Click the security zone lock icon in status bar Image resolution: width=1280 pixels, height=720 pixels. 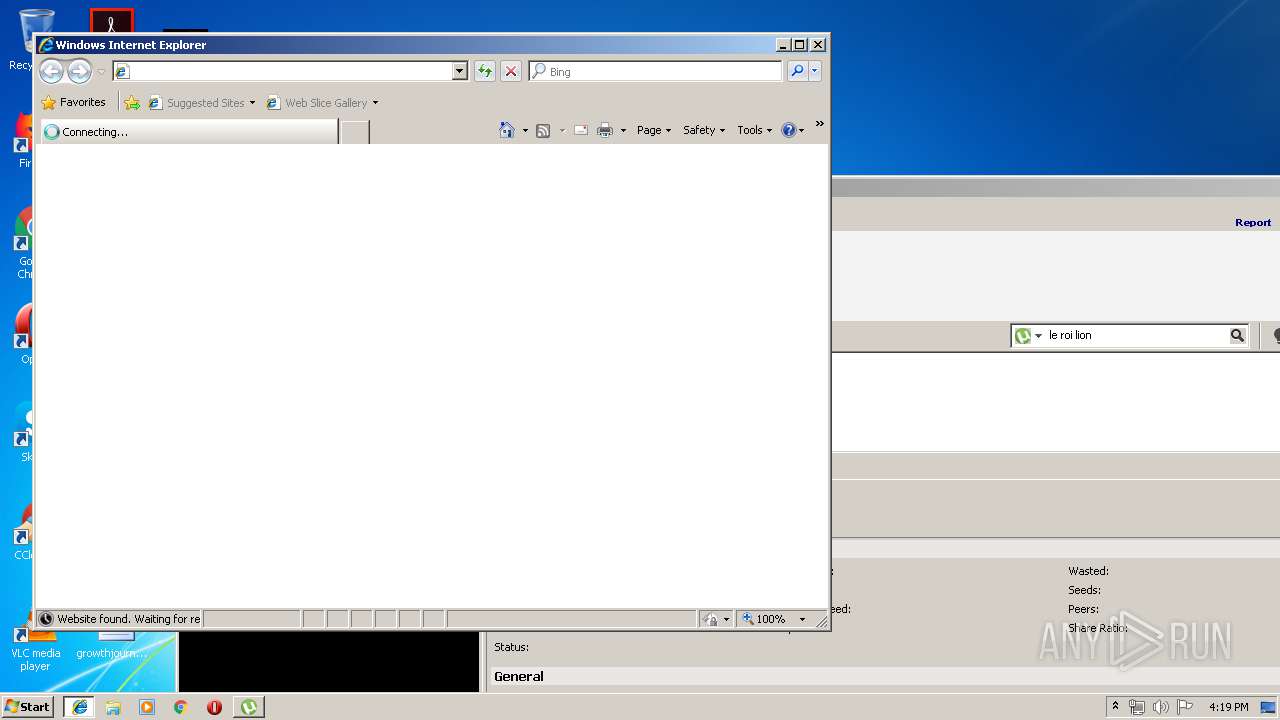710,619
